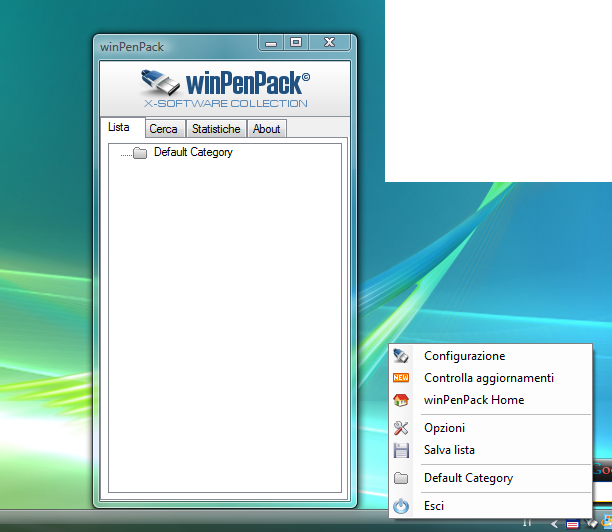Open winPenPack Home via the house icon

pyautogui.click(x=401, y=400)
